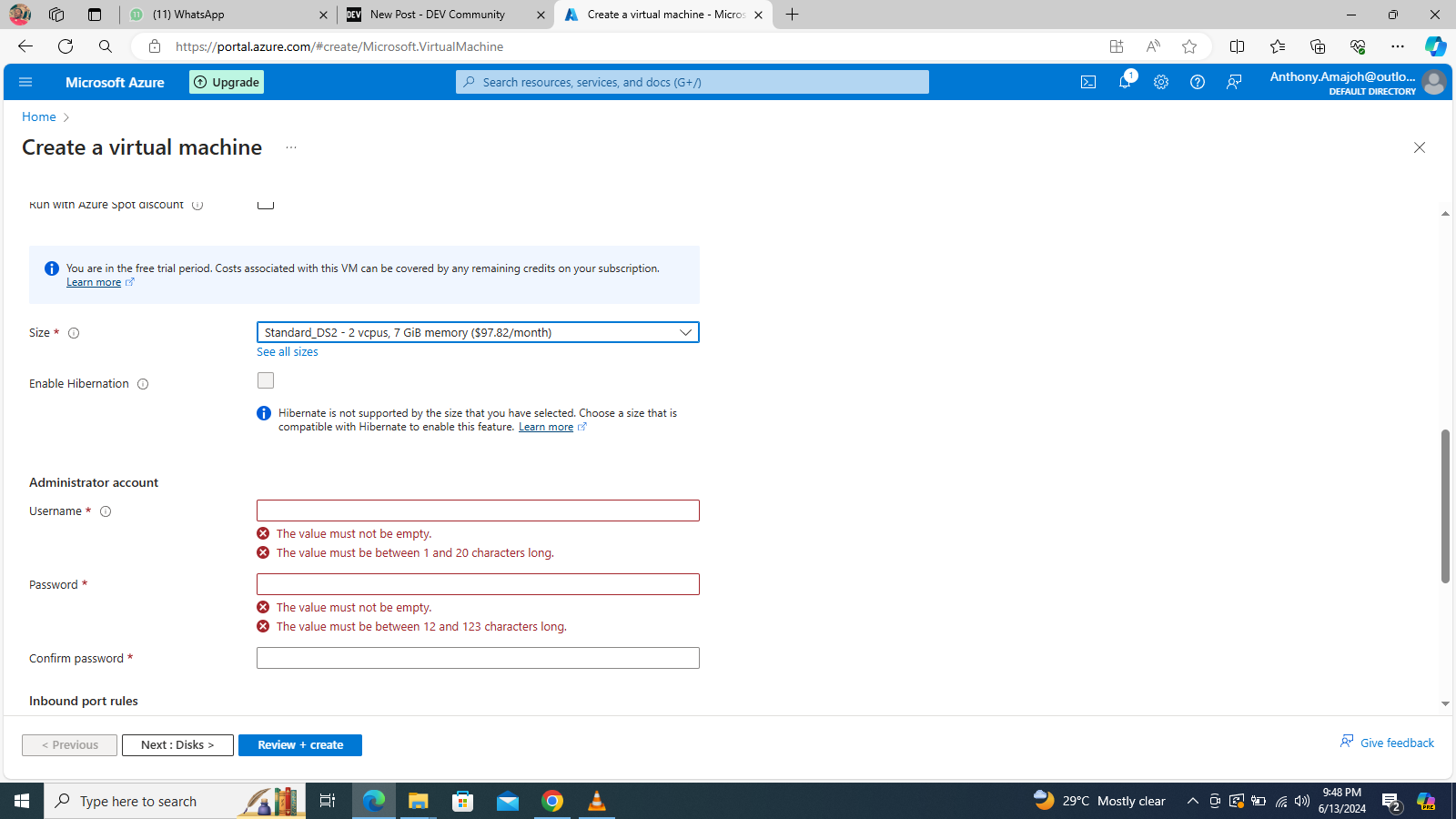Open Give feedback link
The image size is (1456, 819).
(1387, 743)
